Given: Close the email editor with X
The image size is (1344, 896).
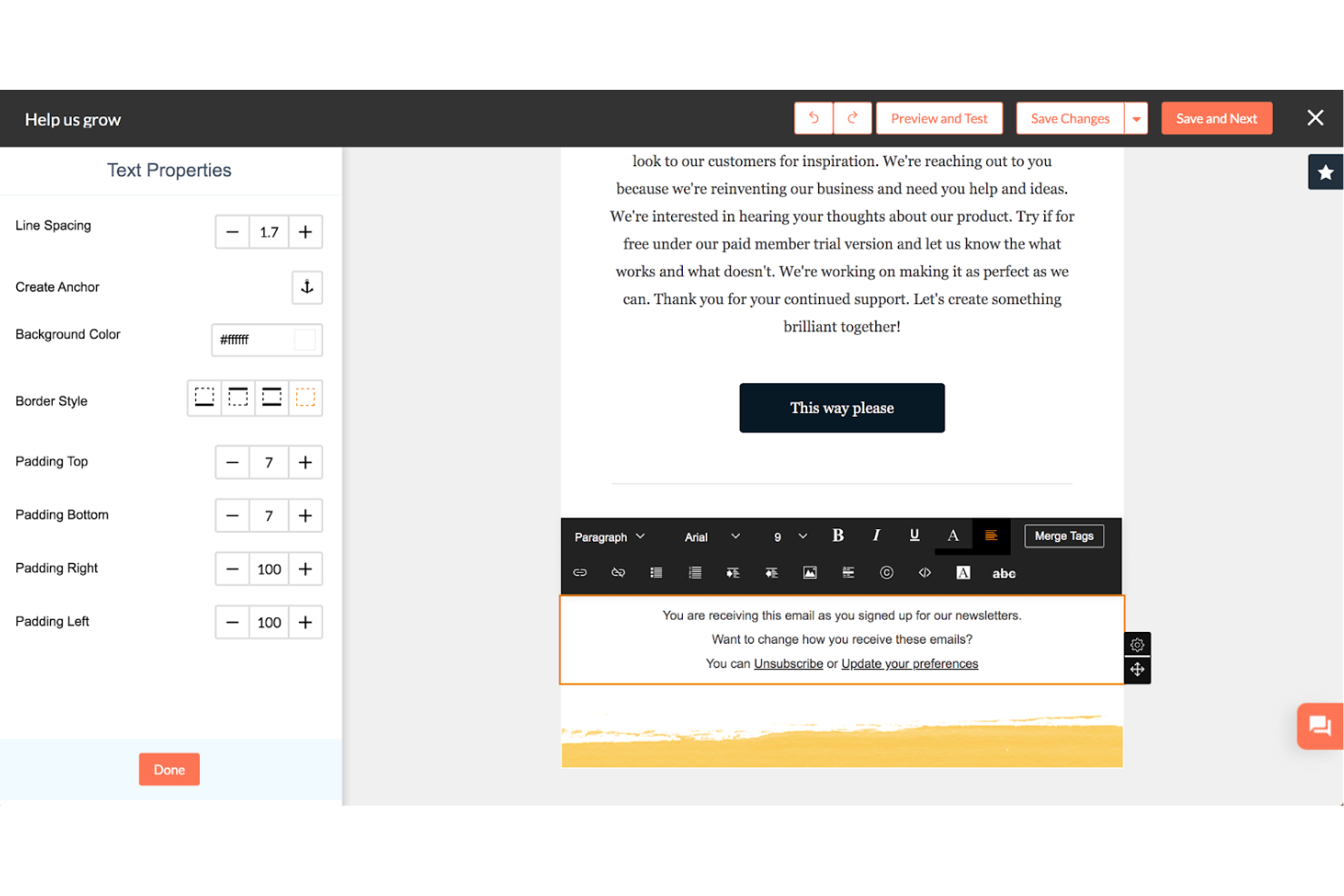Looking at the screenshot, I should click(x=1315, y=117).
